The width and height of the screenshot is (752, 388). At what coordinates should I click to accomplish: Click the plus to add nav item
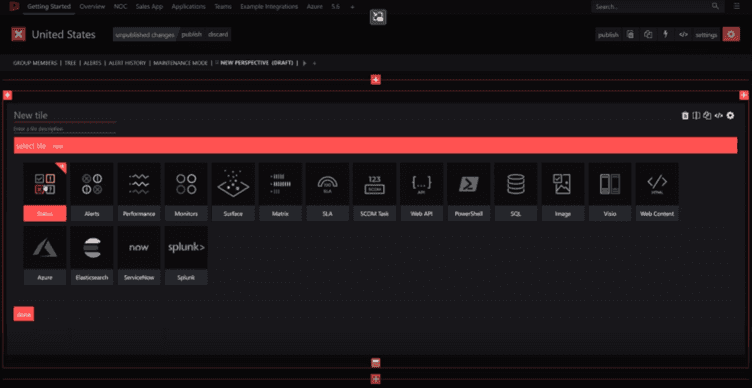pyautogui.click(x=352, y=7)
